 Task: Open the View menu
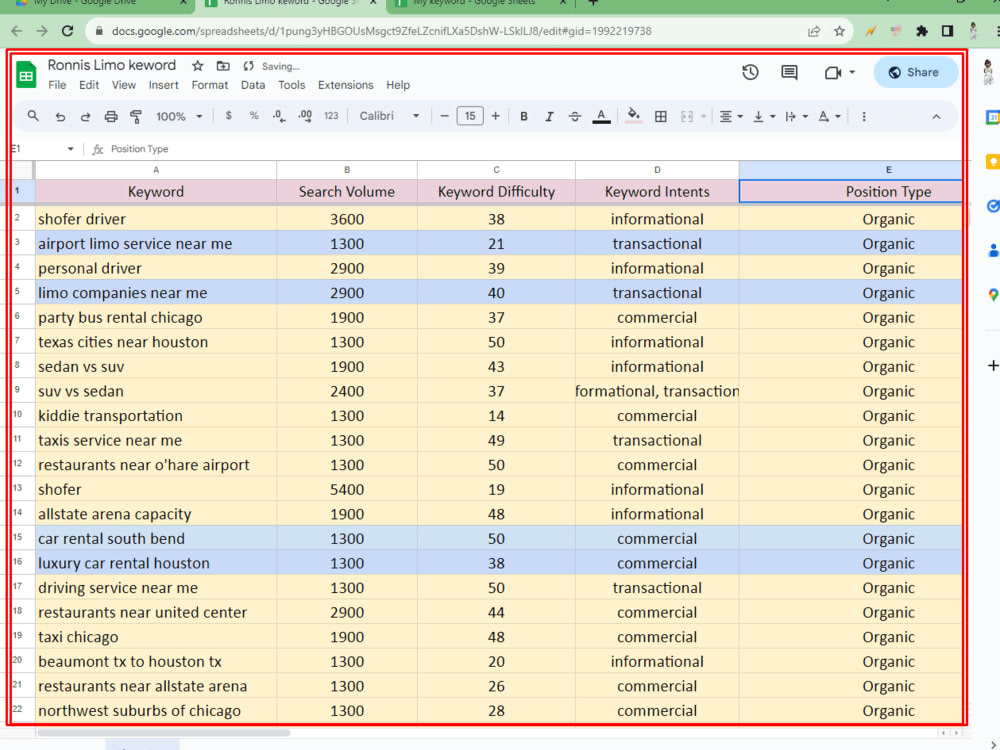124,85
